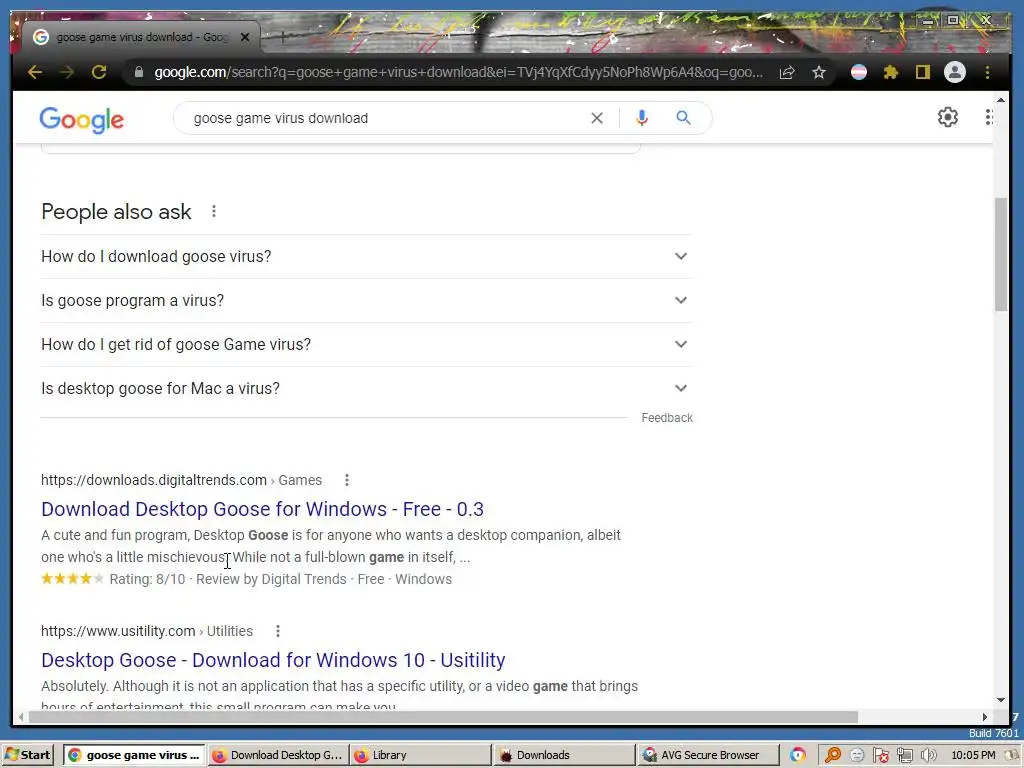
Task: Bookmark this page with the star
Action: (819, 72)
